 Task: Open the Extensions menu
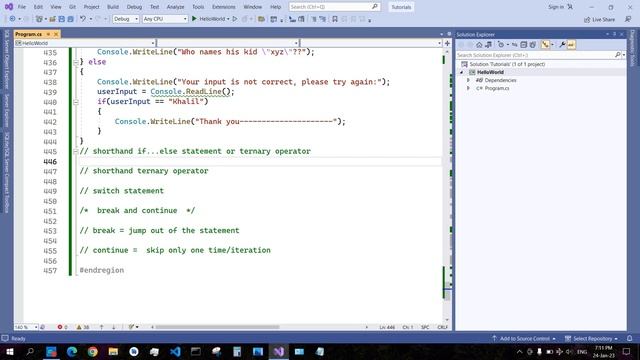point(224,7)
